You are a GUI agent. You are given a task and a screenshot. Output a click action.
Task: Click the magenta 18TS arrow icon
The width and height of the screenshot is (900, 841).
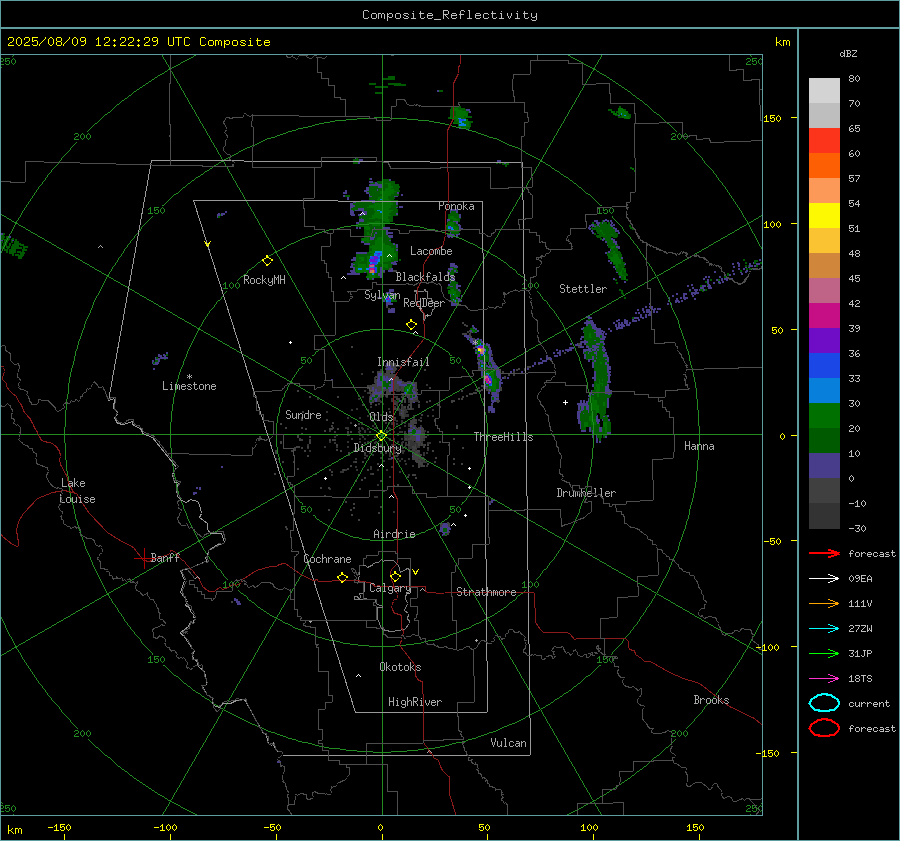pyautogui.click(x=824, y=679)
